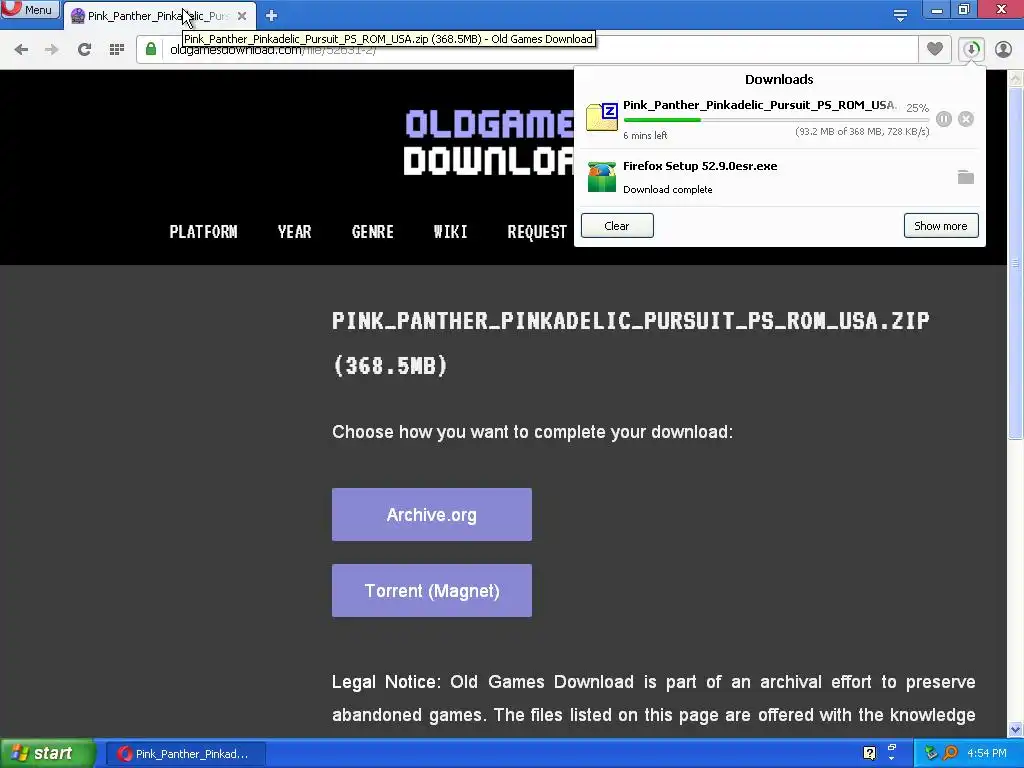The width and height of the screenshot is (1024, 768).
Task: Click the green security padlock icon
Action: (x=151, y=50)
